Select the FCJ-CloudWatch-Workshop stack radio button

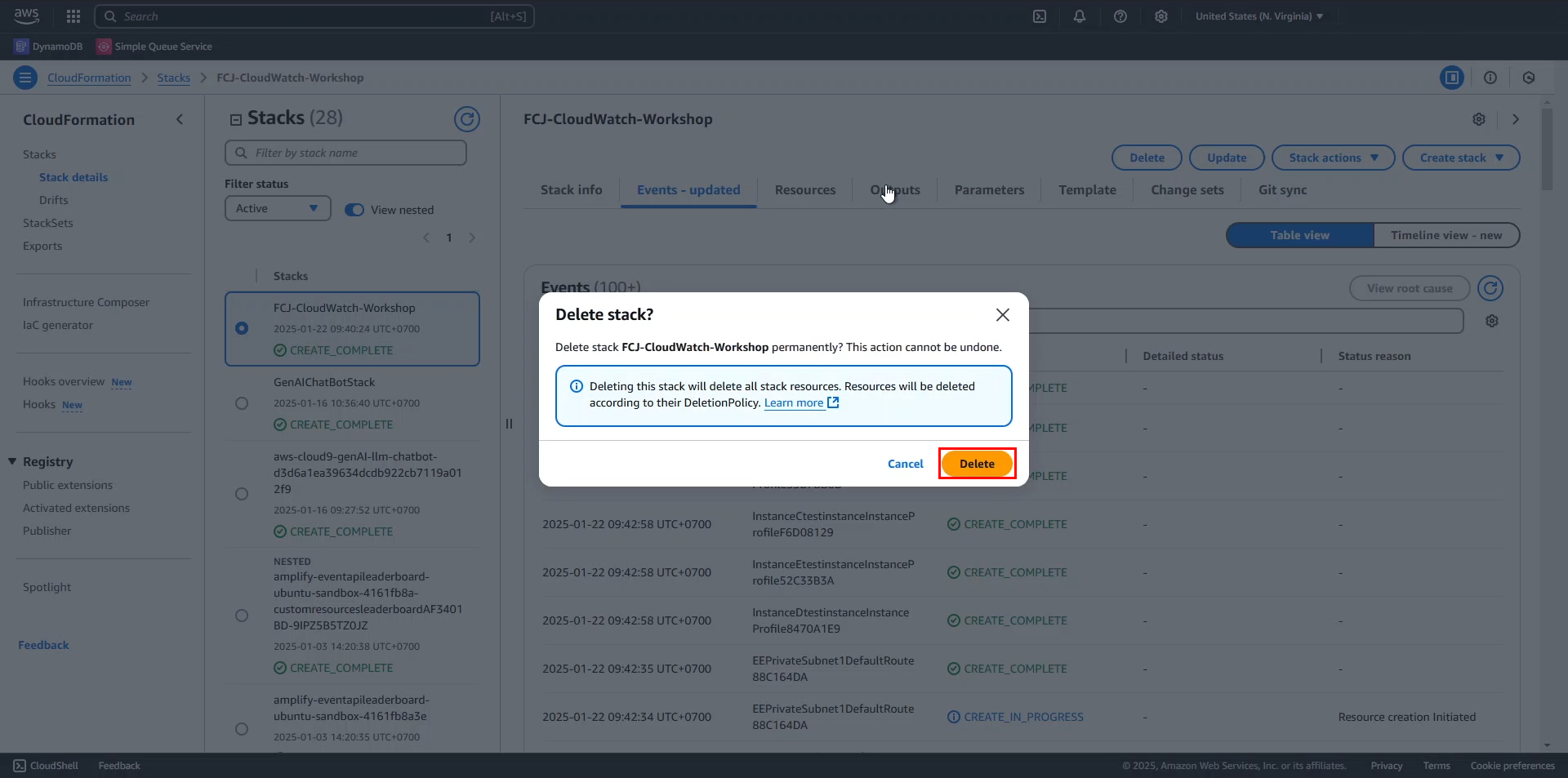(x=242, y=328)
